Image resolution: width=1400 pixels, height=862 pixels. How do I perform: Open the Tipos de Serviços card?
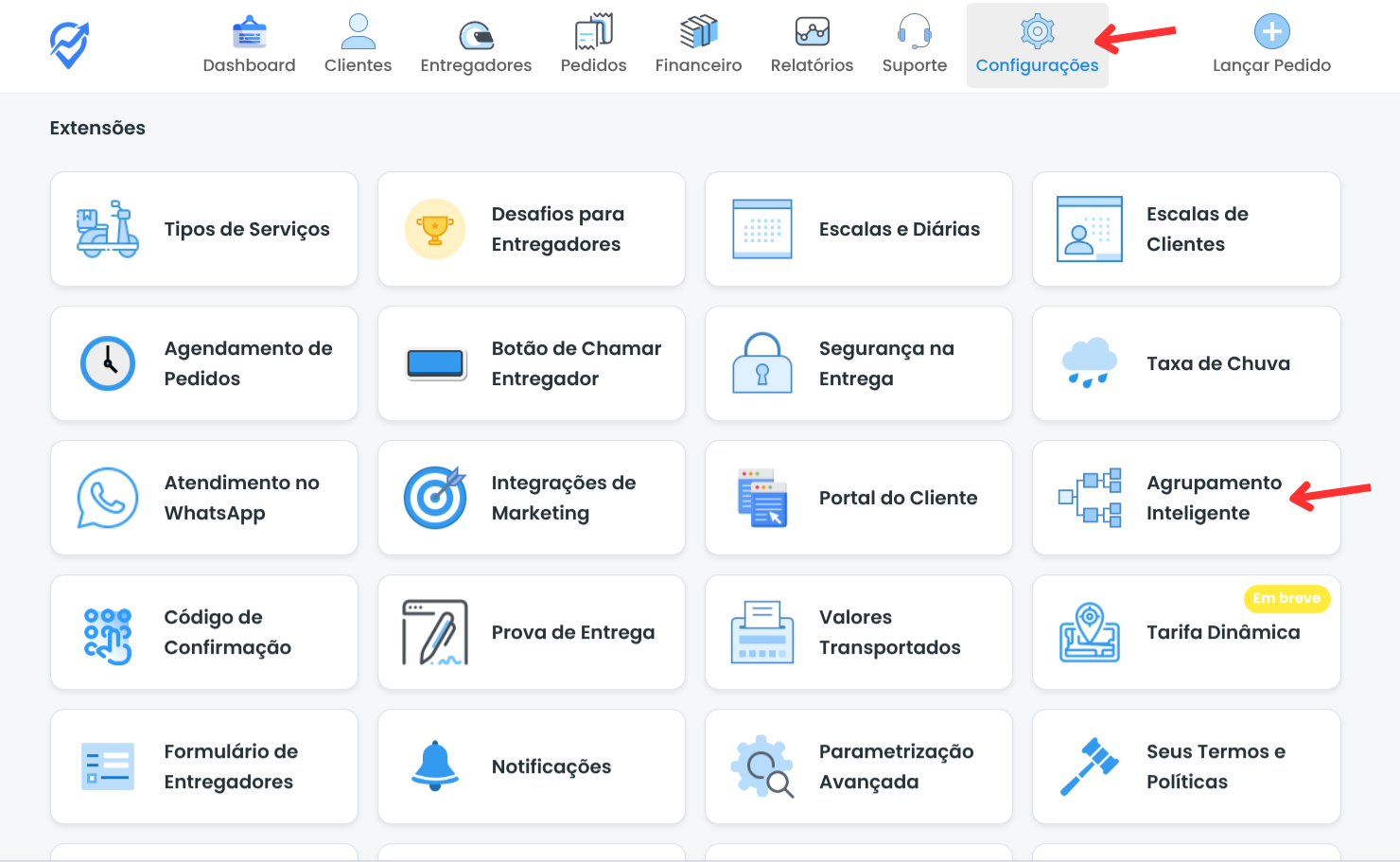(204, 229)
